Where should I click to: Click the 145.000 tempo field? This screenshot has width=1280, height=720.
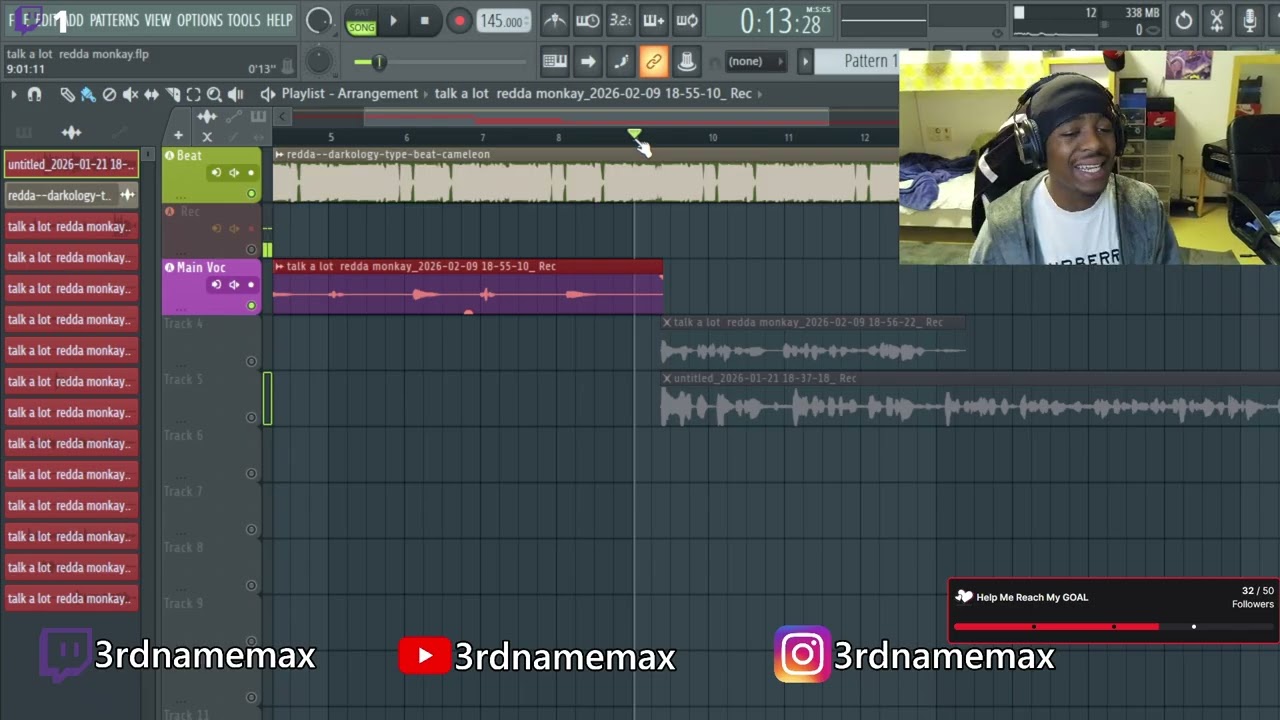tap(502, 21)
